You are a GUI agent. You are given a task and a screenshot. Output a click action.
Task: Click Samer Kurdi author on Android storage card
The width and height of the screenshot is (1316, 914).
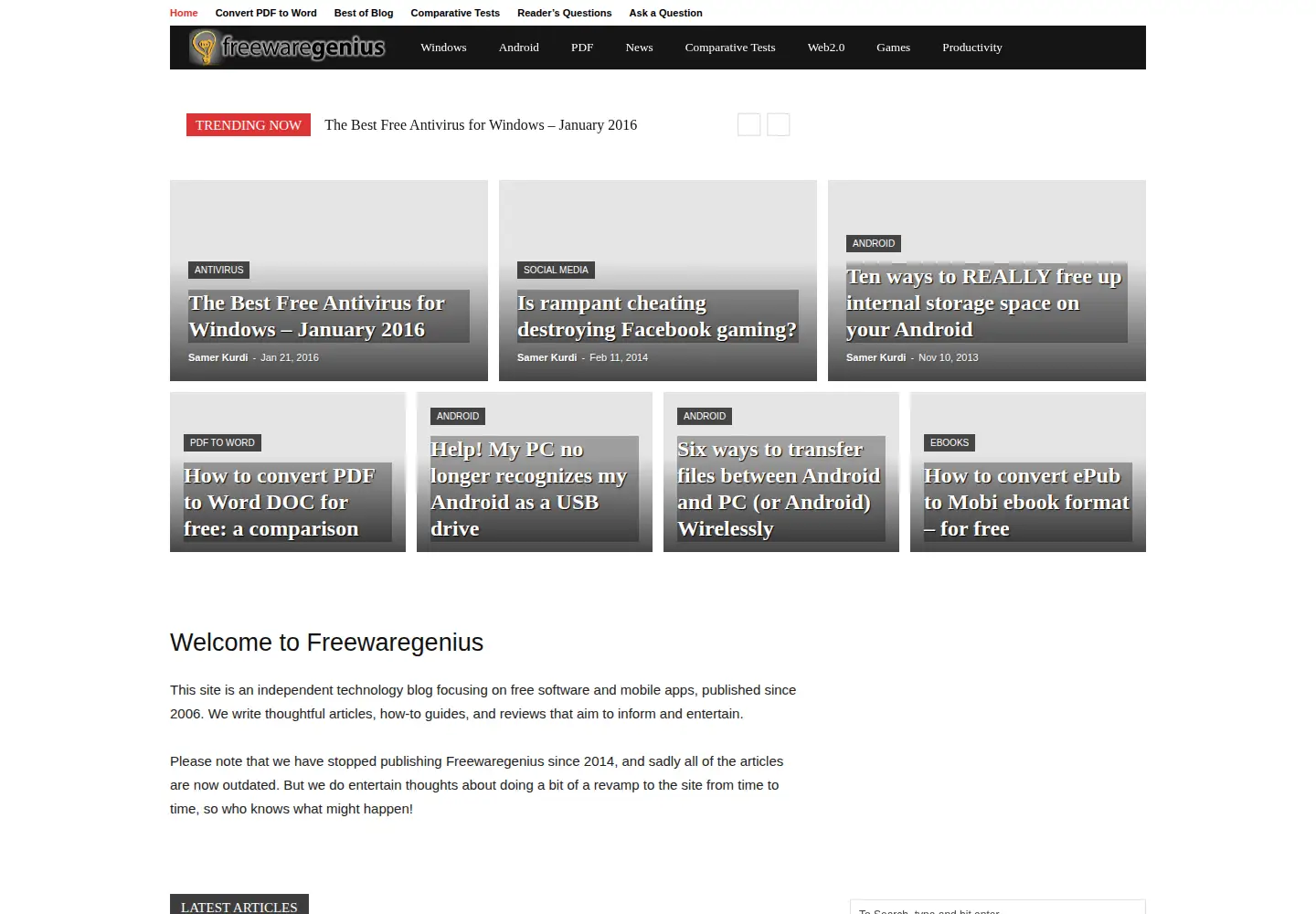click(x=876, y=357)
